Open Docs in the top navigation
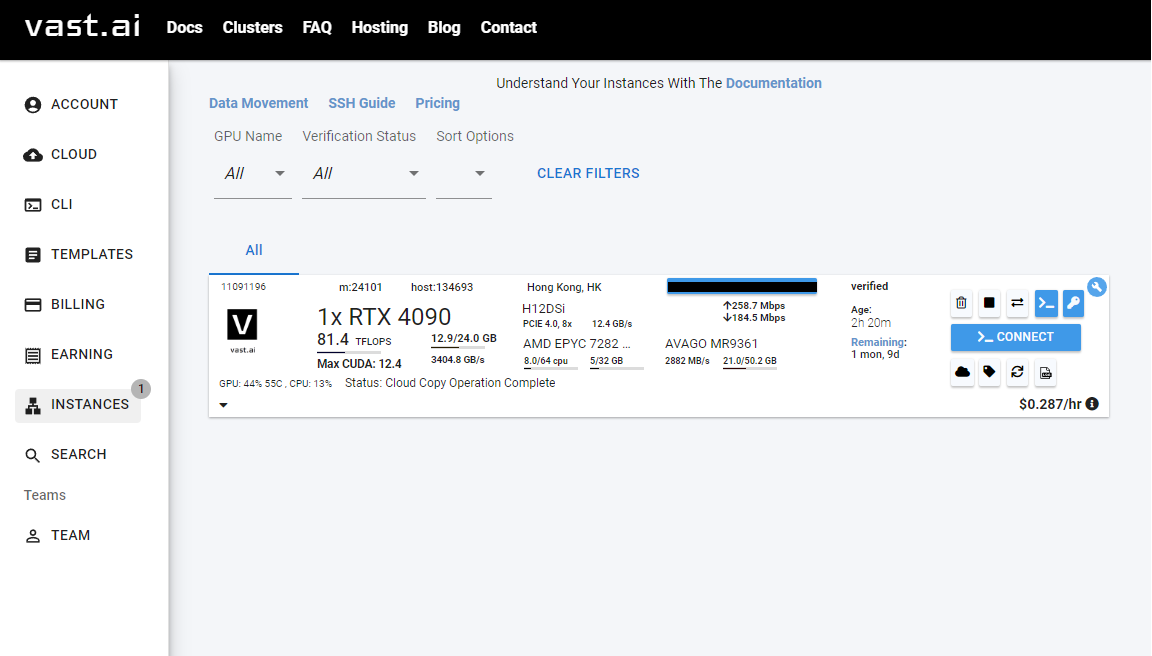The image size is (1152, 656). 184,27
